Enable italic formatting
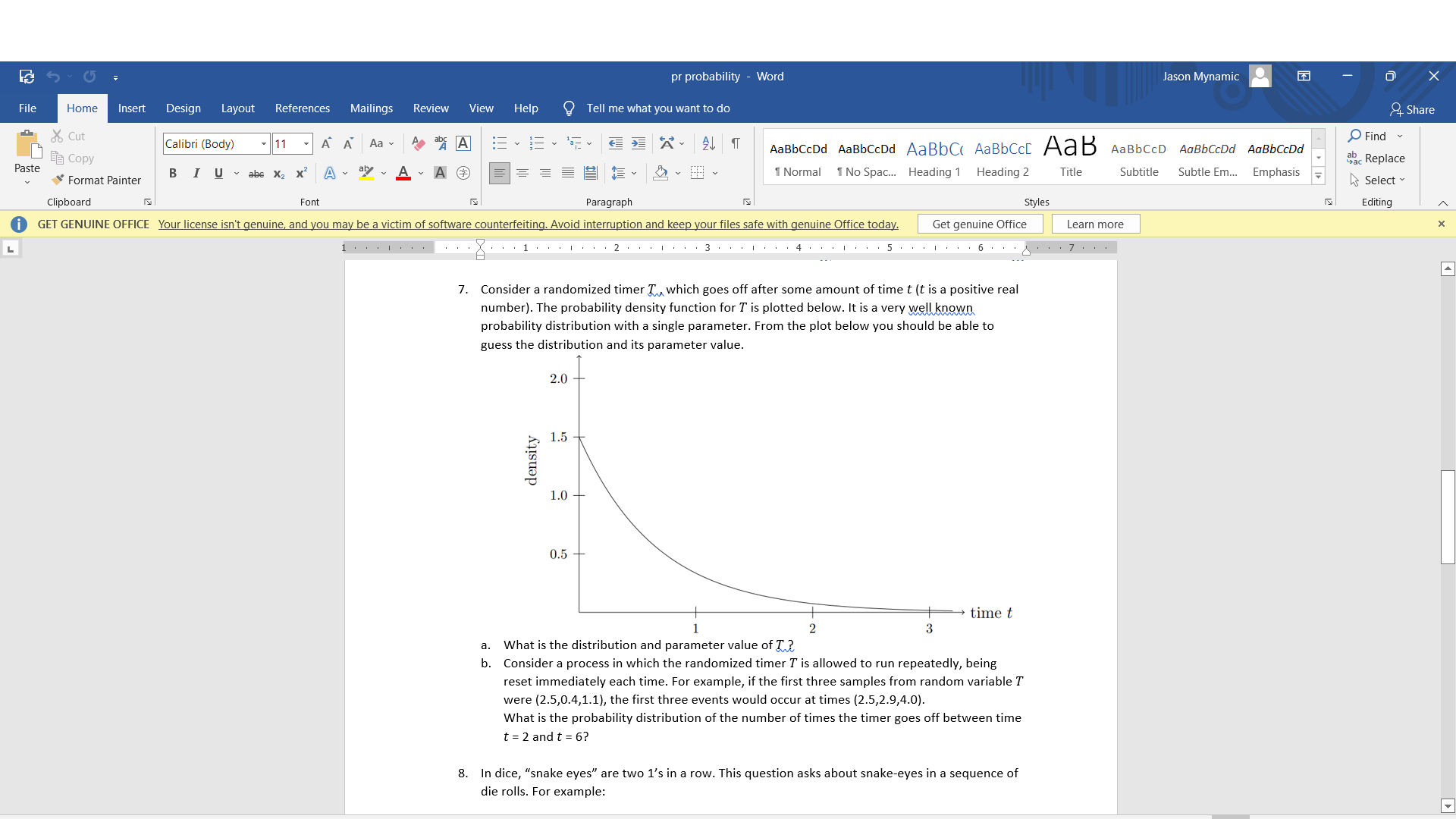This screenshot has height=819, width=1456. [x=196, y=174]
